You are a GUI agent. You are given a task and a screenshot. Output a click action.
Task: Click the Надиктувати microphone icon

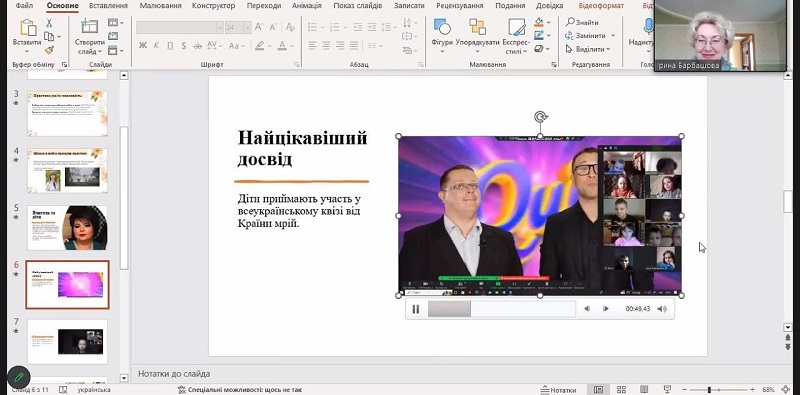coord(648,26)
